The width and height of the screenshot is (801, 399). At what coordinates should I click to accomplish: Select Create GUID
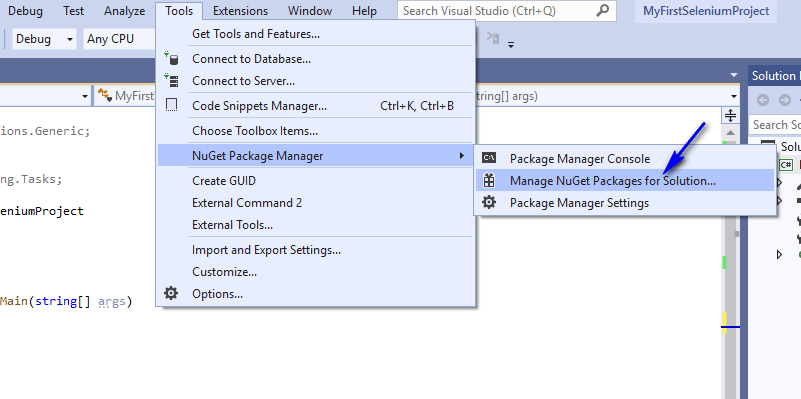click(x=316, y=180)
